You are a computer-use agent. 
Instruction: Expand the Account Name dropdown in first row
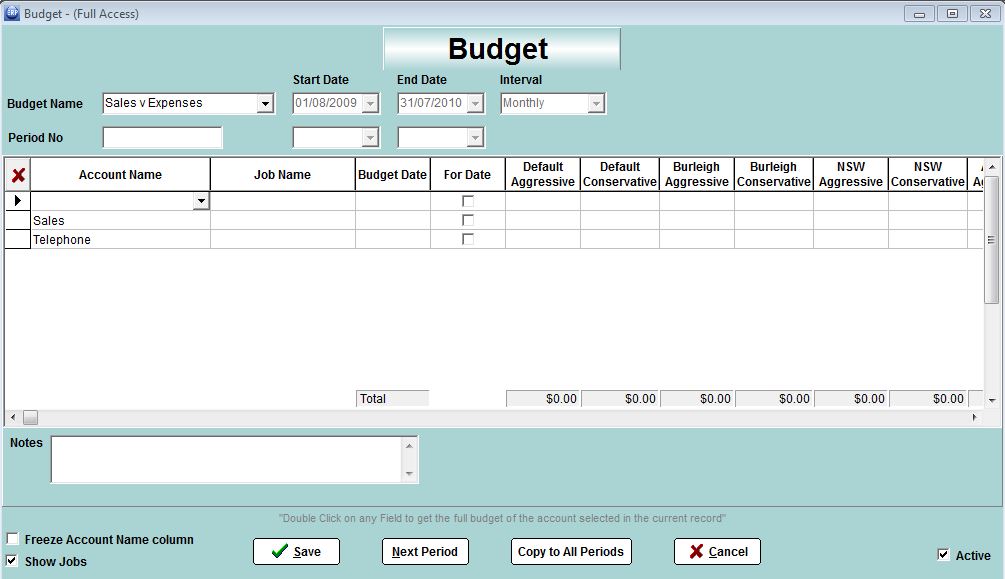coord(201,201)
